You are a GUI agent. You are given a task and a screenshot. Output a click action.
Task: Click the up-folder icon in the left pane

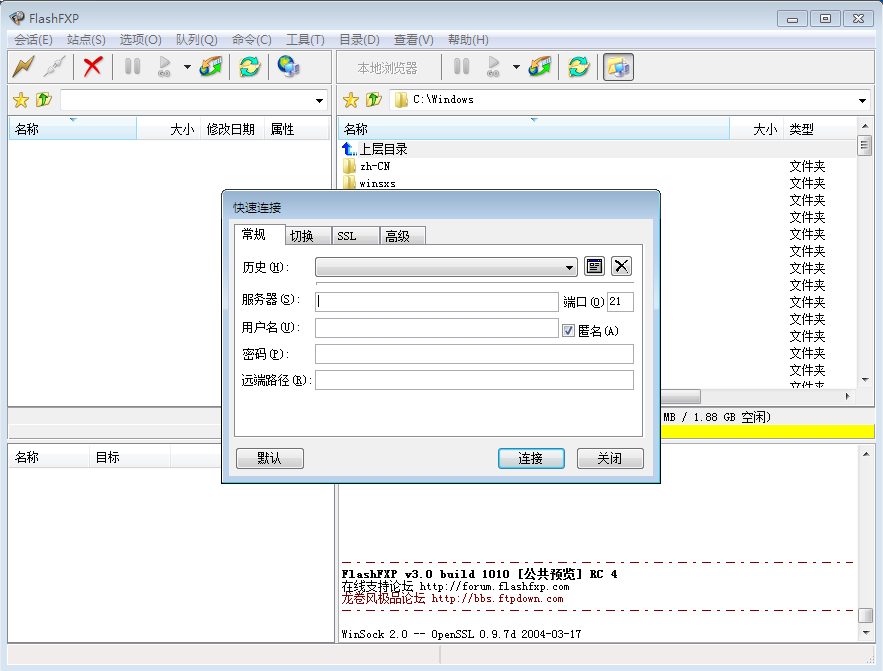(x=43, y=100)
